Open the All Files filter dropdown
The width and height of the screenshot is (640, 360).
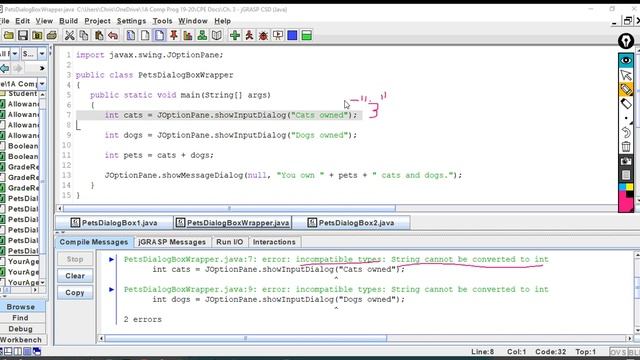point(15,53)
